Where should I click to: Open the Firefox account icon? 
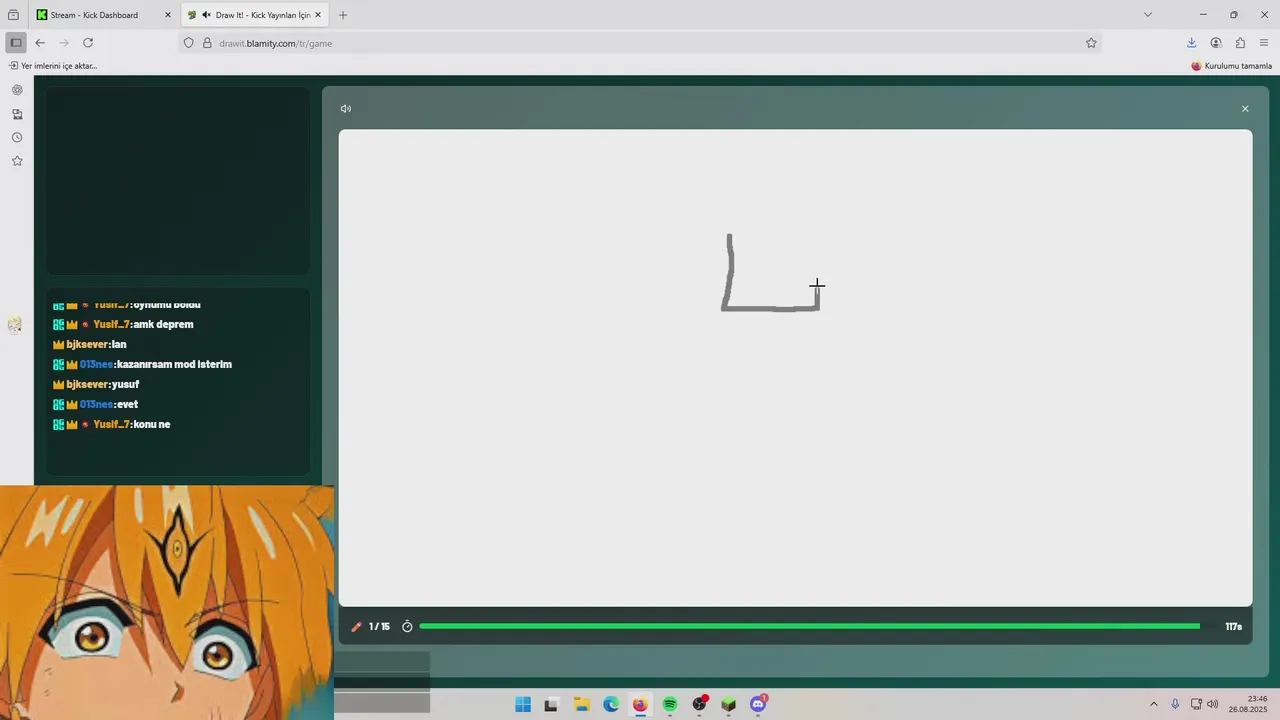click(1216, 43)
